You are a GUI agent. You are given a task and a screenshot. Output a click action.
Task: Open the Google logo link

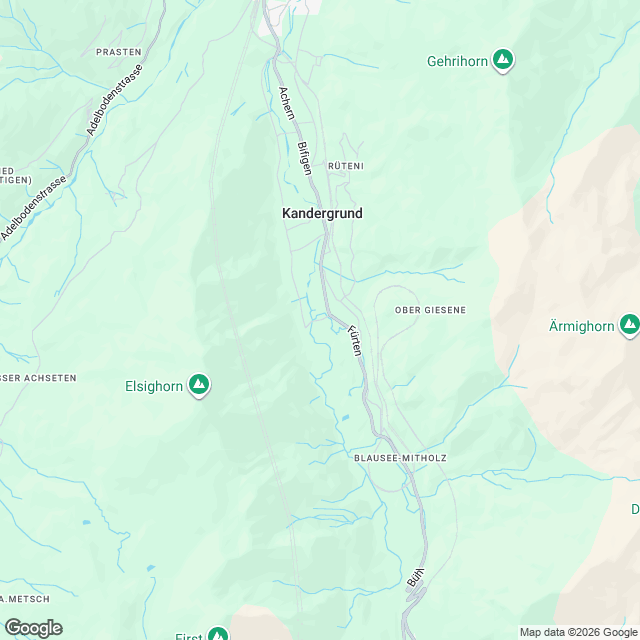pos(33,628)
